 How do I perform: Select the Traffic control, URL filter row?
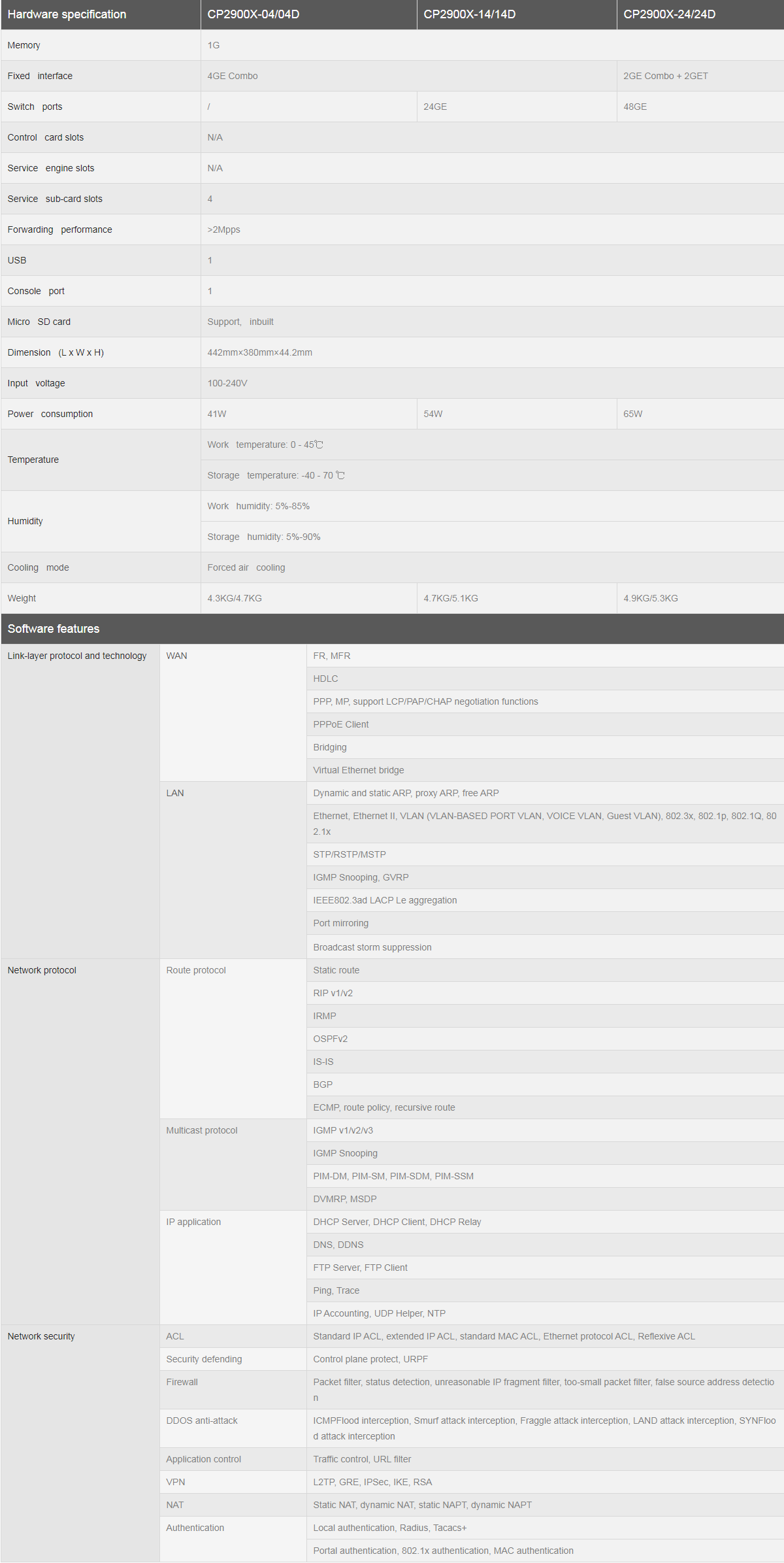(545, 1459)
